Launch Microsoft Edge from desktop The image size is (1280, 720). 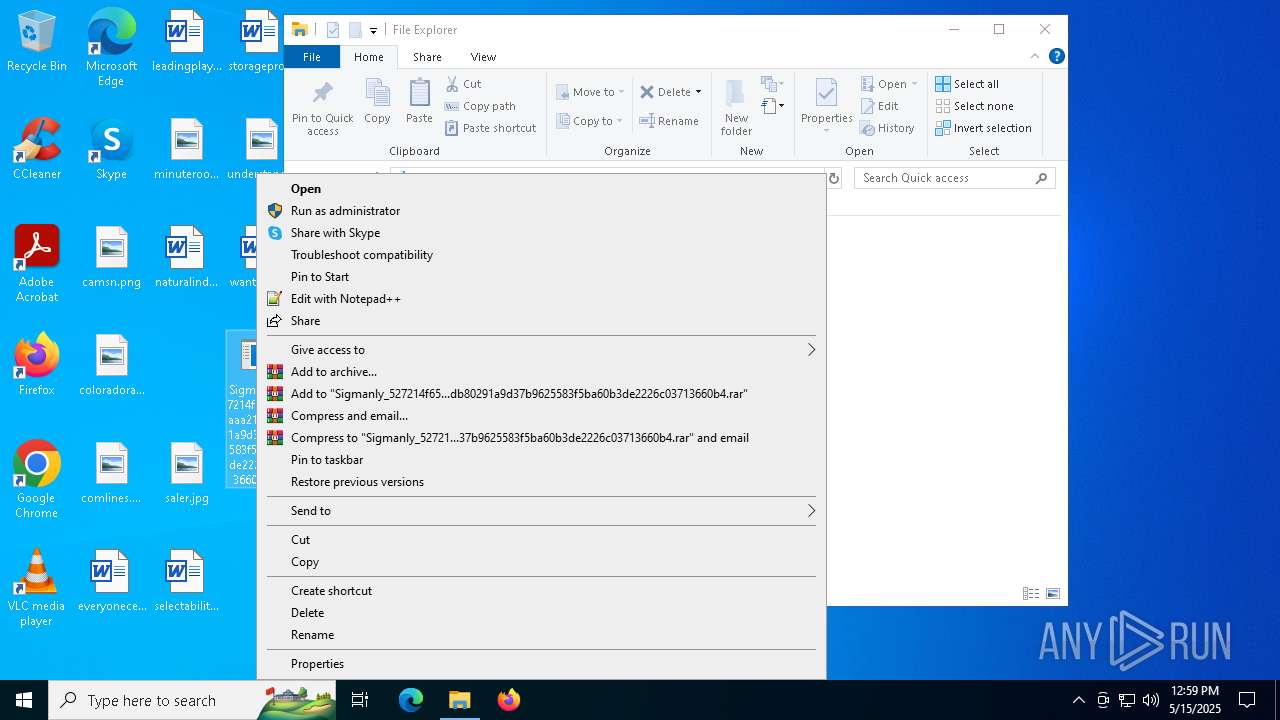(x=111, y=48)
